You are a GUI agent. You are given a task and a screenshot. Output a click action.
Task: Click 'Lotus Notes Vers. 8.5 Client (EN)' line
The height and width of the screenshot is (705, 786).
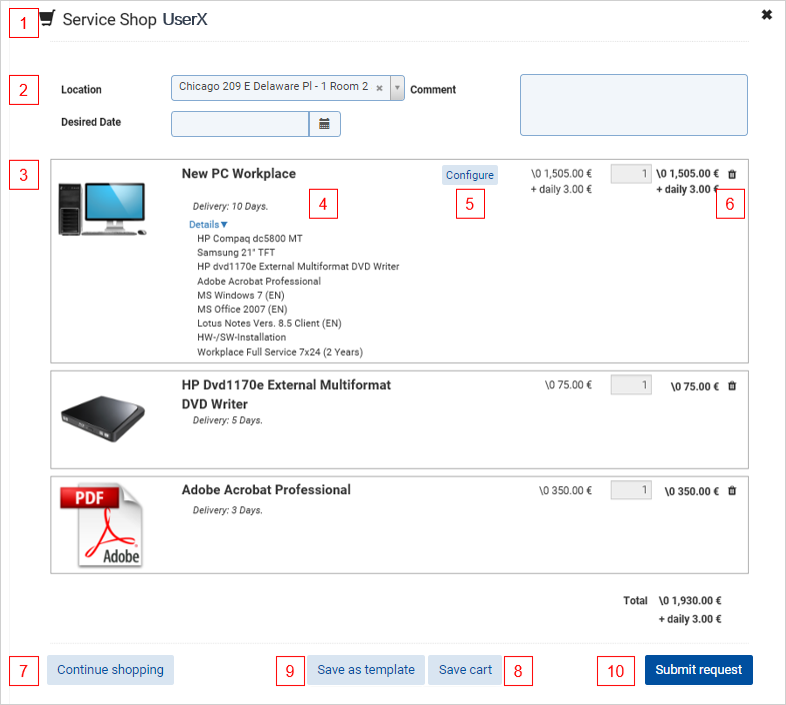click(x=269, y=323)
